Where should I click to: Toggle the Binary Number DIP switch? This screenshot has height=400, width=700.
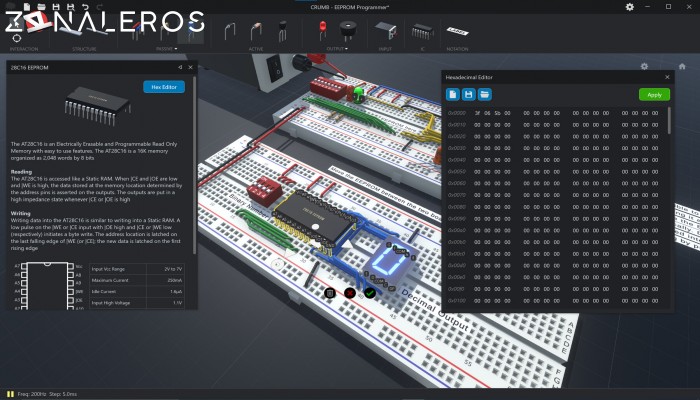tap(264, 191)
